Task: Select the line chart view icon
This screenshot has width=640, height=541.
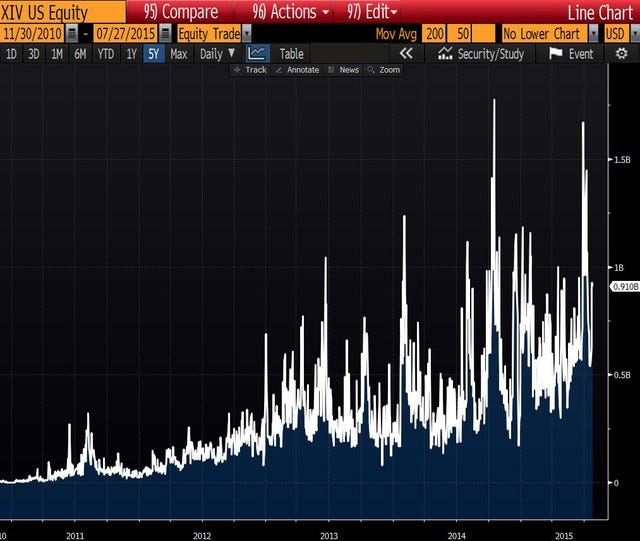Action: [257, 53]
